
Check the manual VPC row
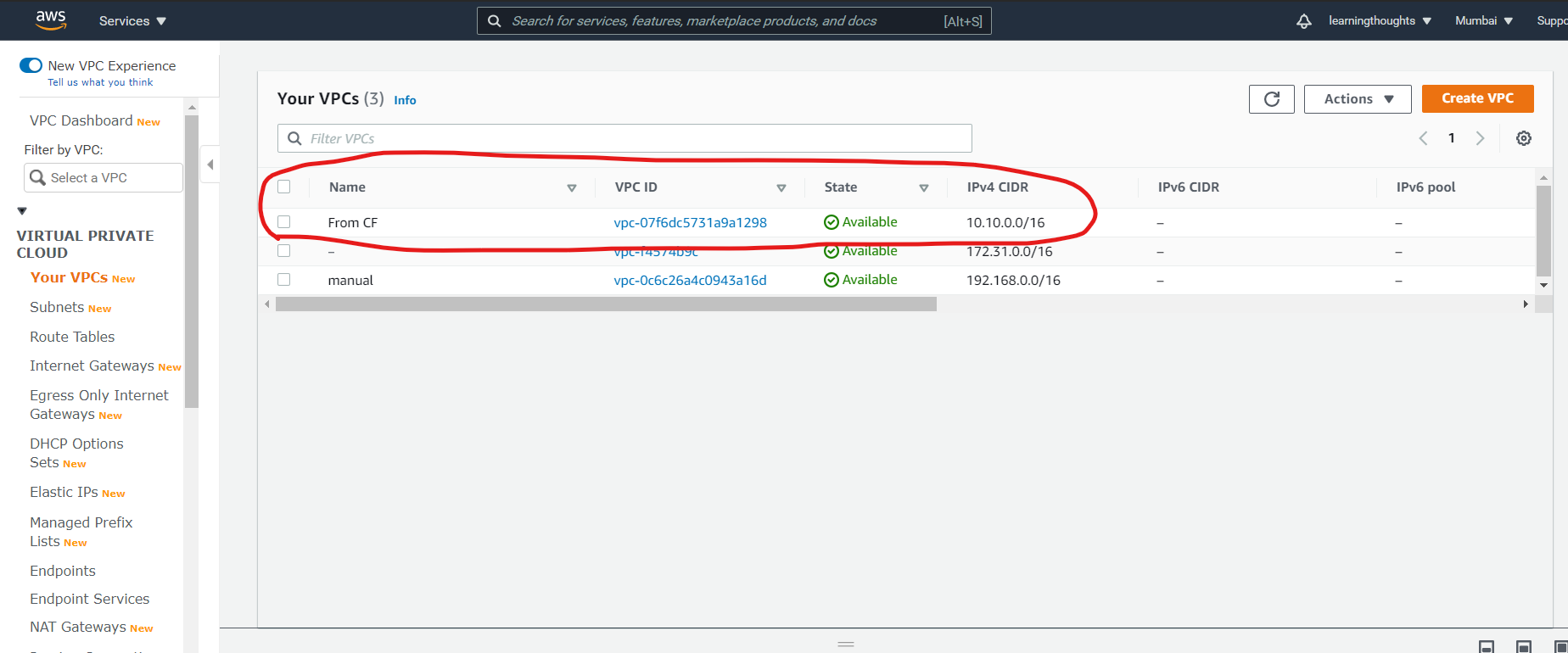[x=284, y=280]
